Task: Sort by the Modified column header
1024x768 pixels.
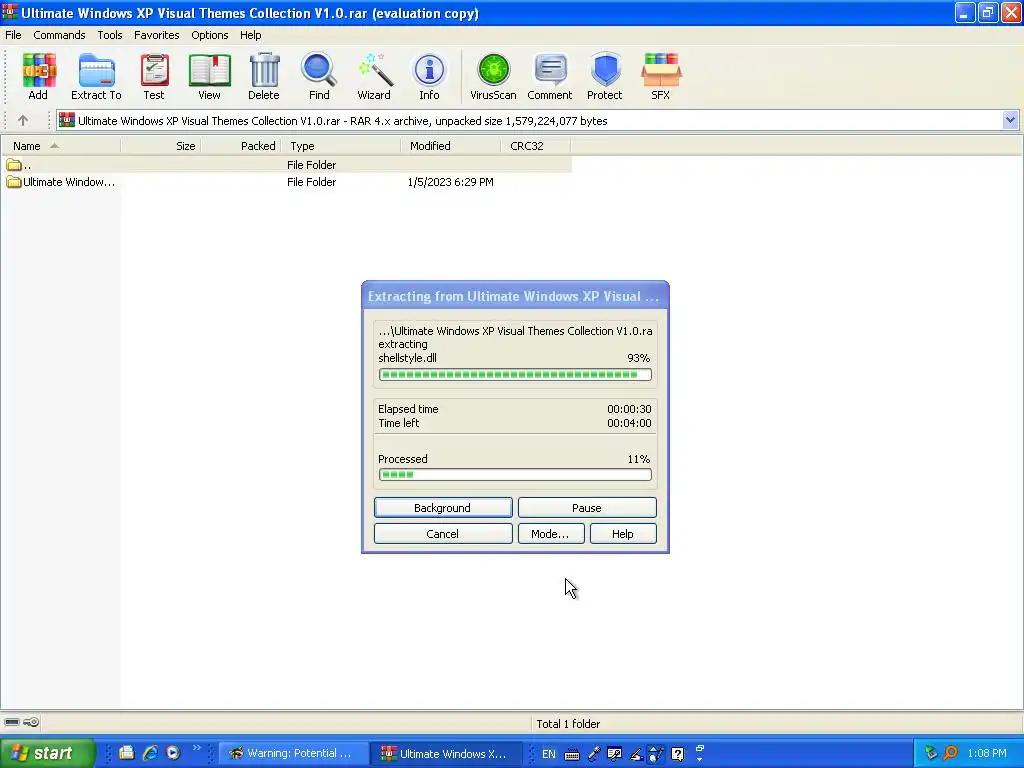Action: (451, 146)
